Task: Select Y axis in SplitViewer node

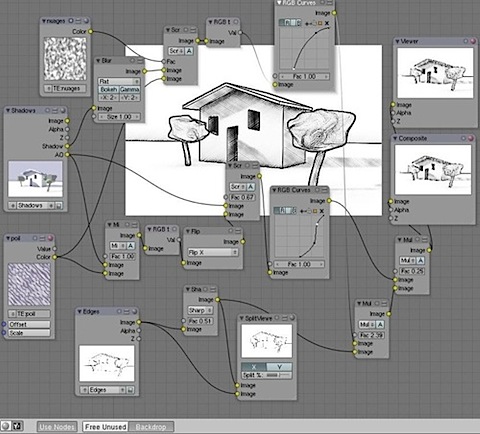Action: (x=279, y=367)
